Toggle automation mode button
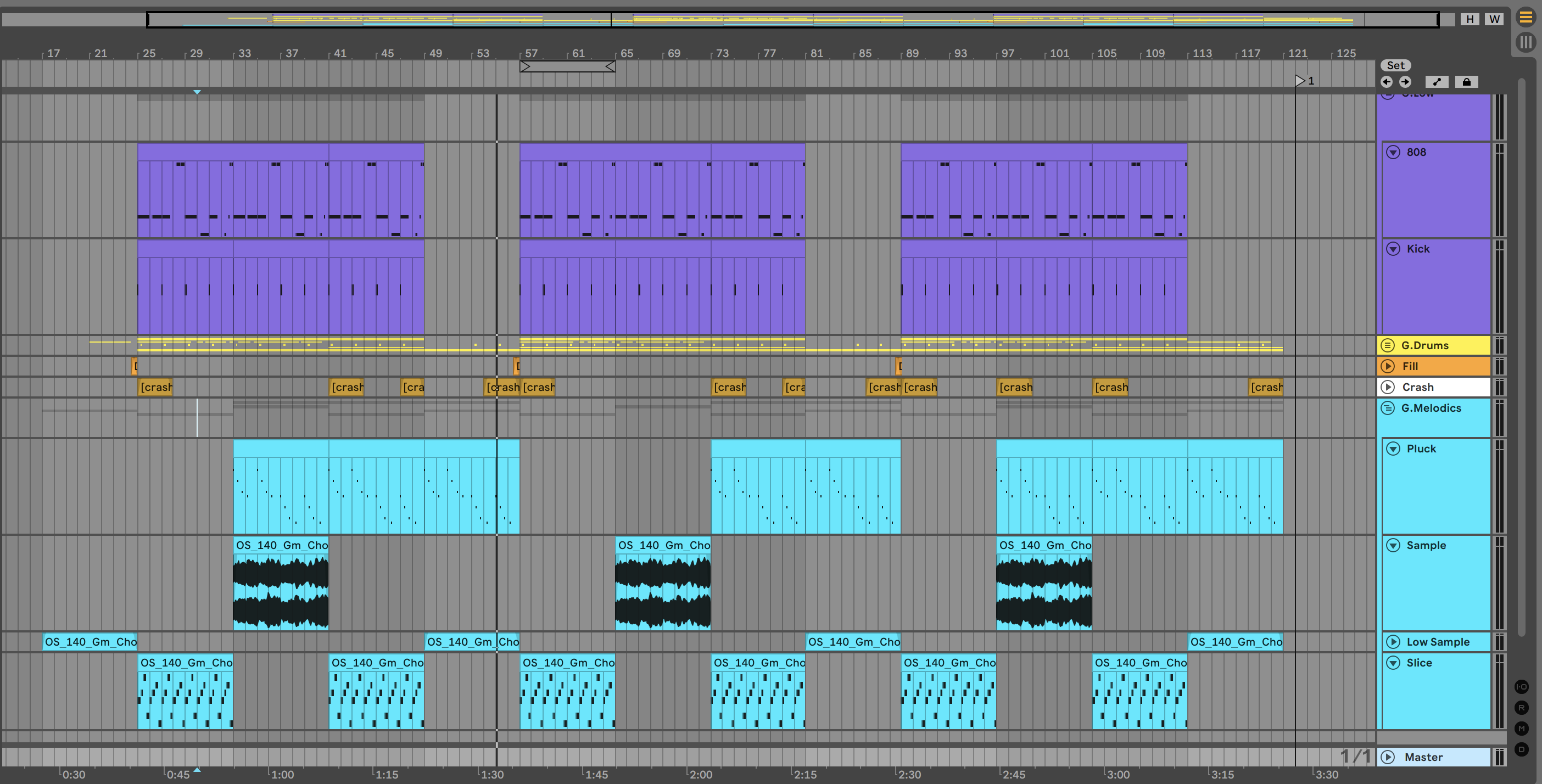1542x784 pixels. click(x=1437, y=82)
